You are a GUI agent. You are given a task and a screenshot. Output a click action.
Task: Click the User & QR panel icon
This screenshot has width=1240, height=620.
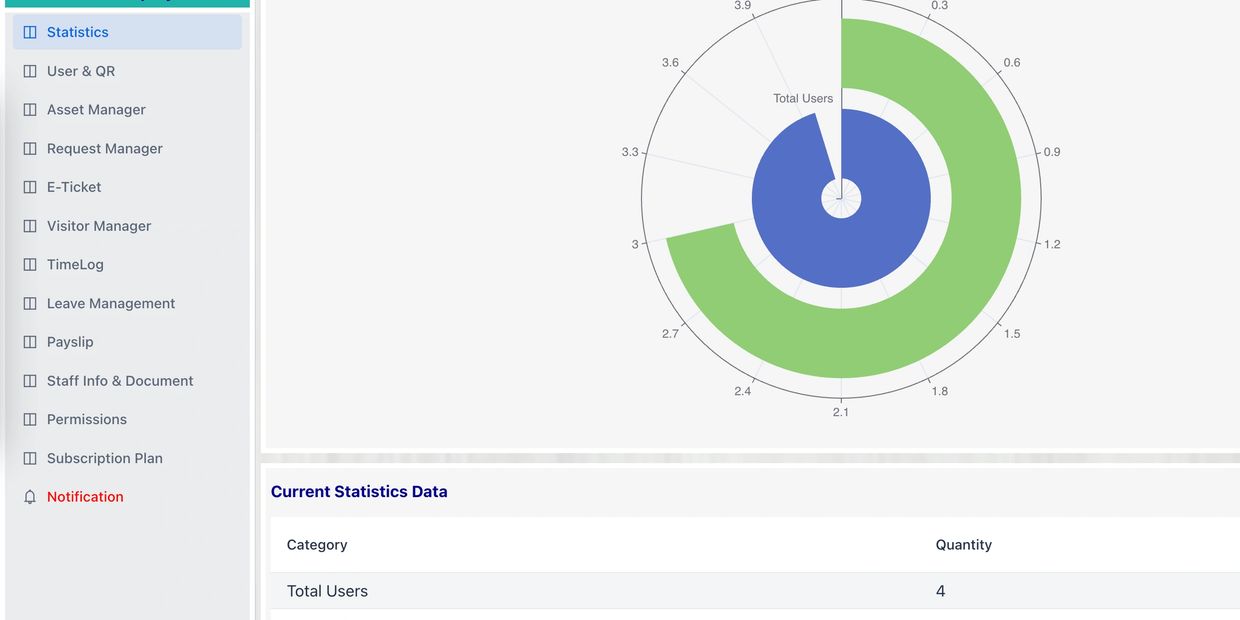30,71
